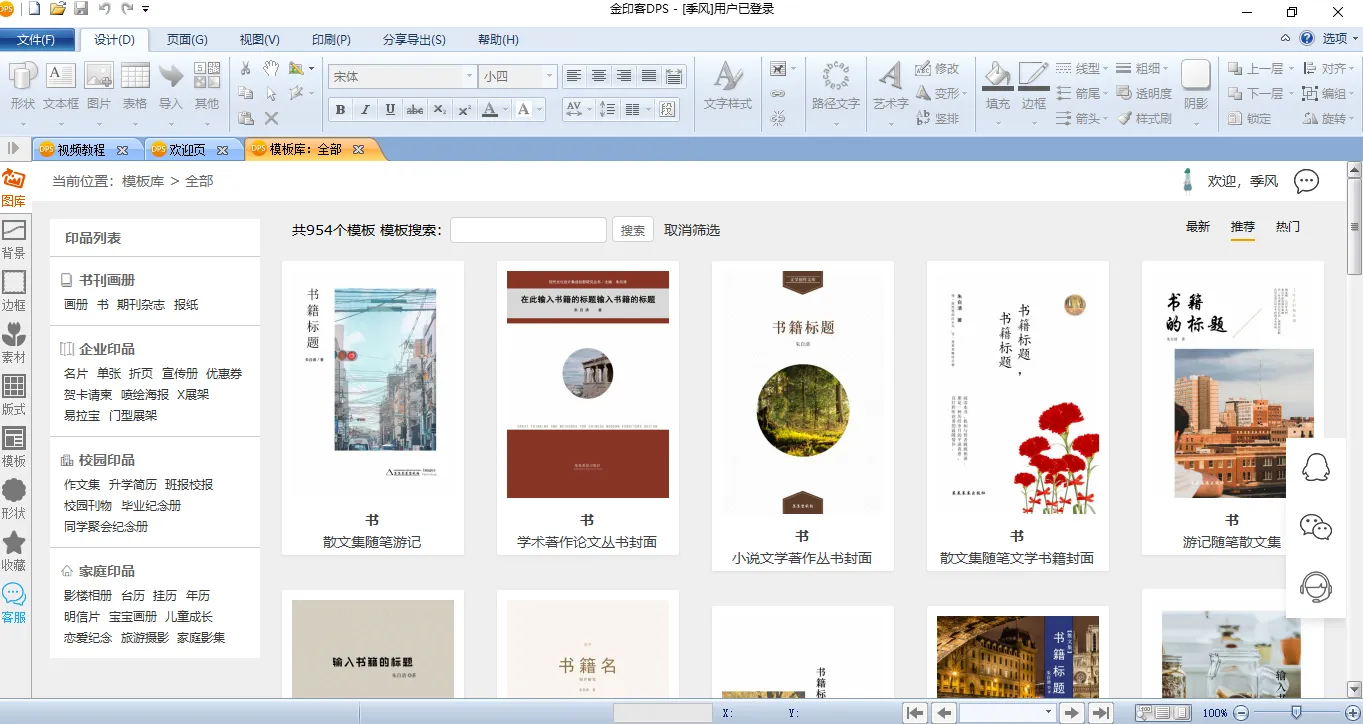Switch to the 欢迎页 document tab

tap(187, 150)
